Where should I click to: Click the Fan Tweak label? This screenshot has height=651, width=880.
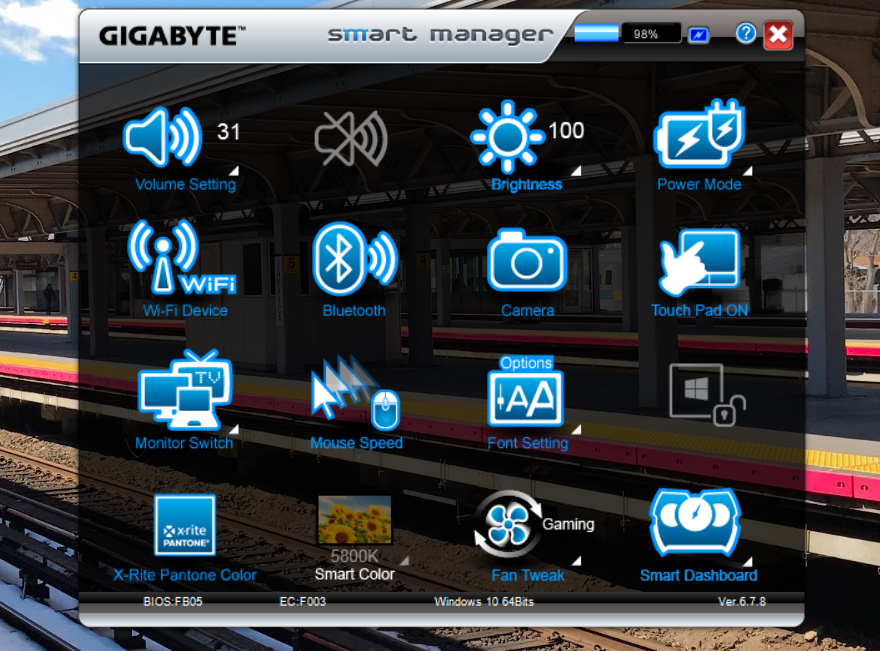528,576
